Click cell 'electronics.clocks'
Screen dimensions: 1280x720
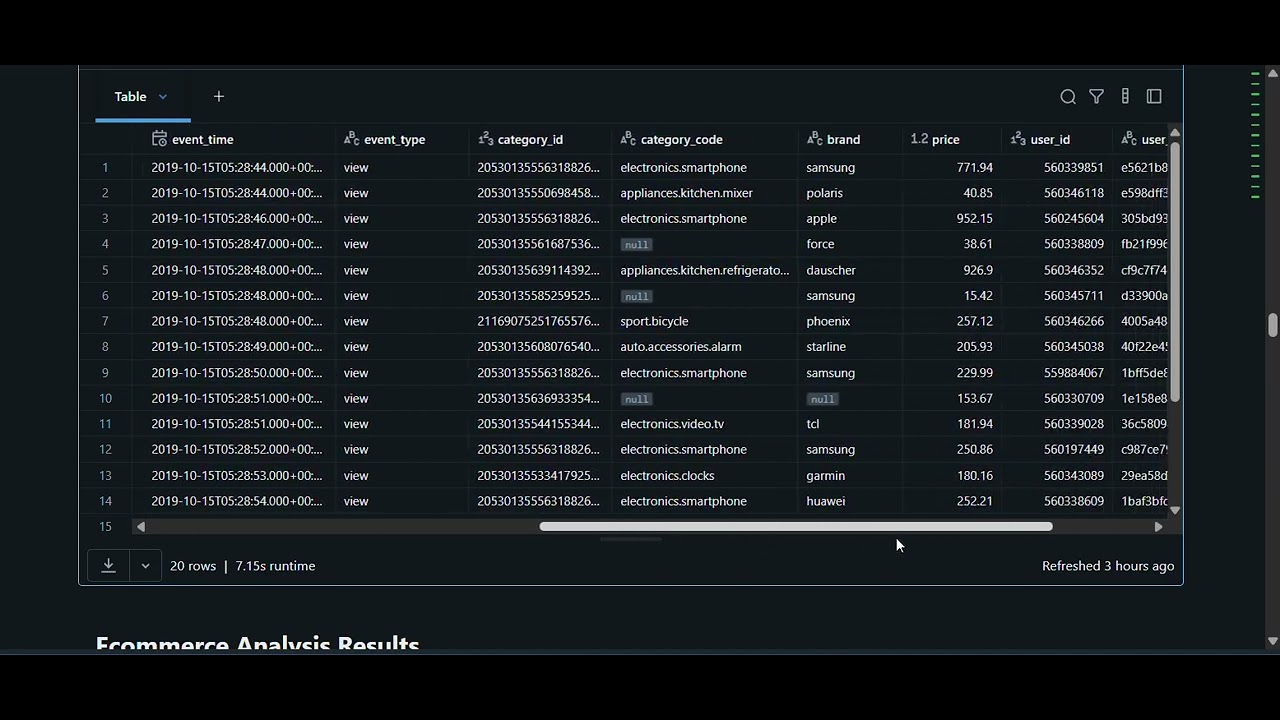tap(667, 476)
